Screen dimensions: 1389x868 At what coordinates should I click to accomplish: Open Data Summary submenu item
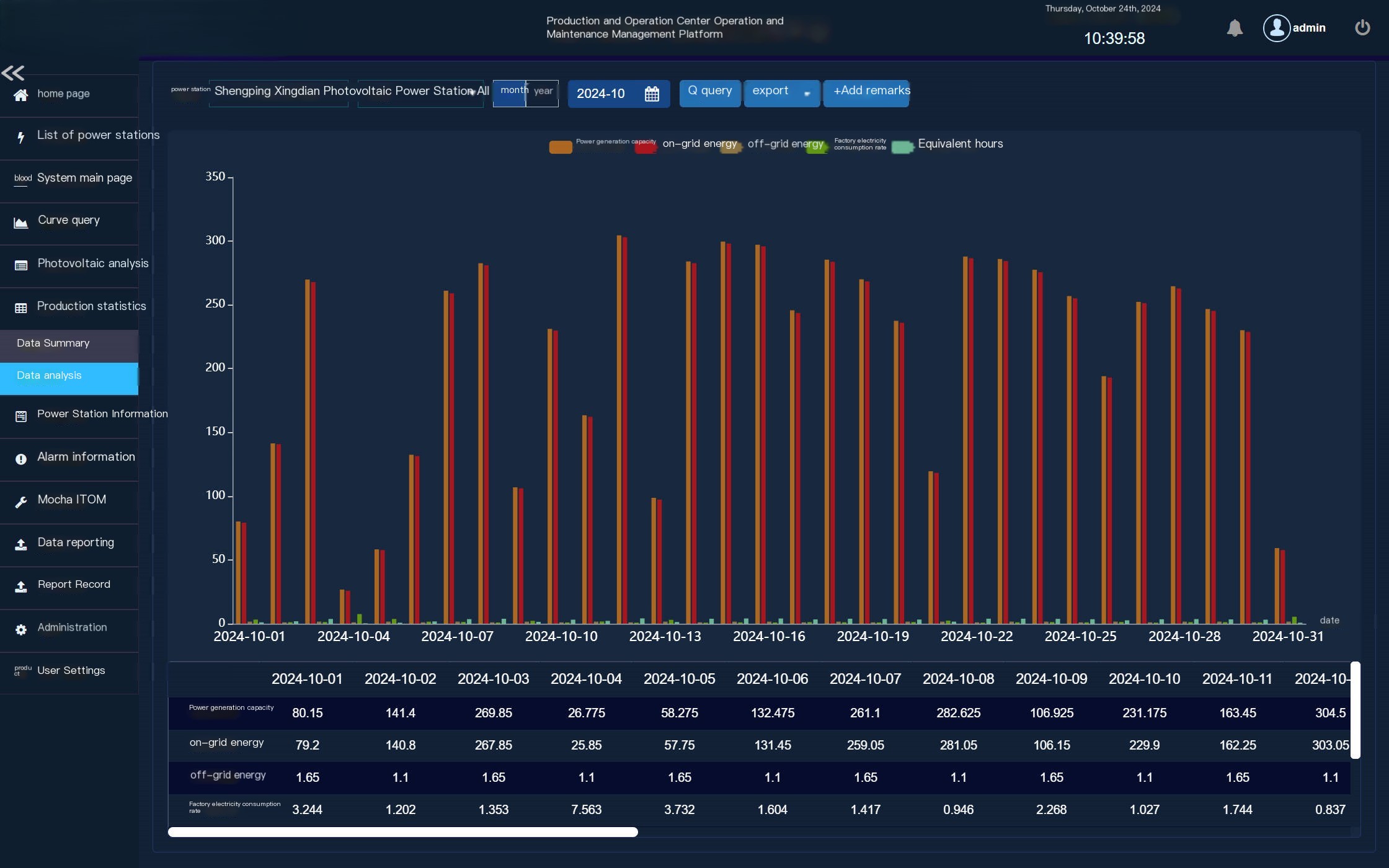coord(53,343)
